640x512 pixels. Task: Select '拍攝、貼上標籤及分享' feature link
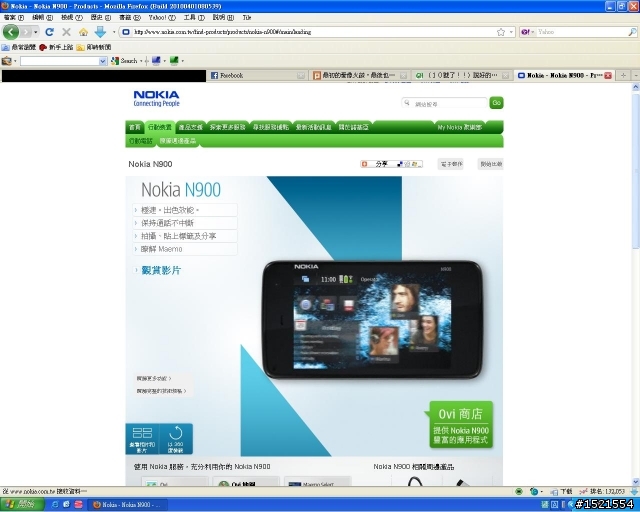point(185,236)
